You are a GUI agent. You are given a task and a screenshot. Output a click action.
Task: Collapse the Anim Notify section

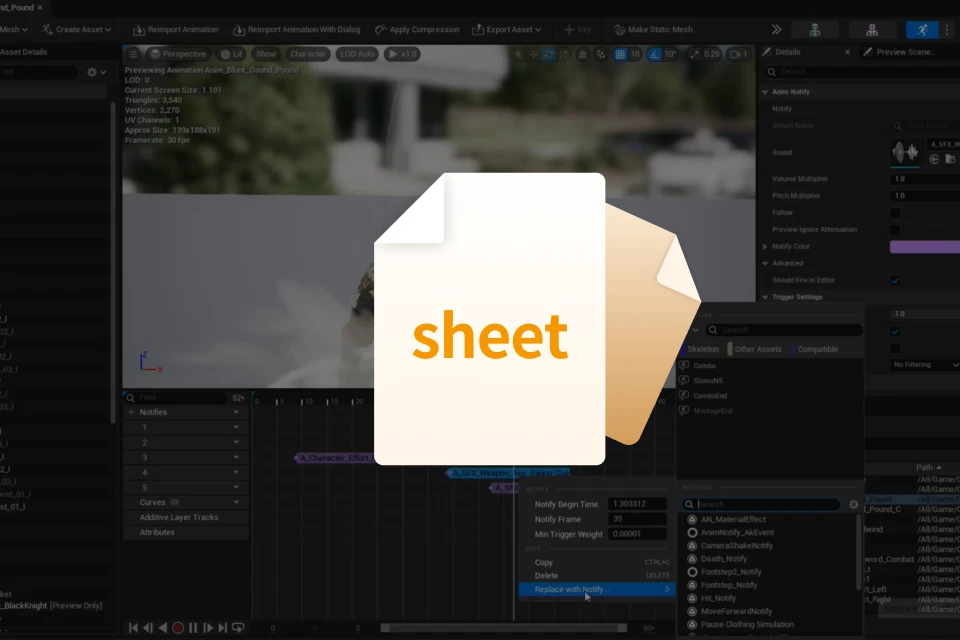coord(765,92)
